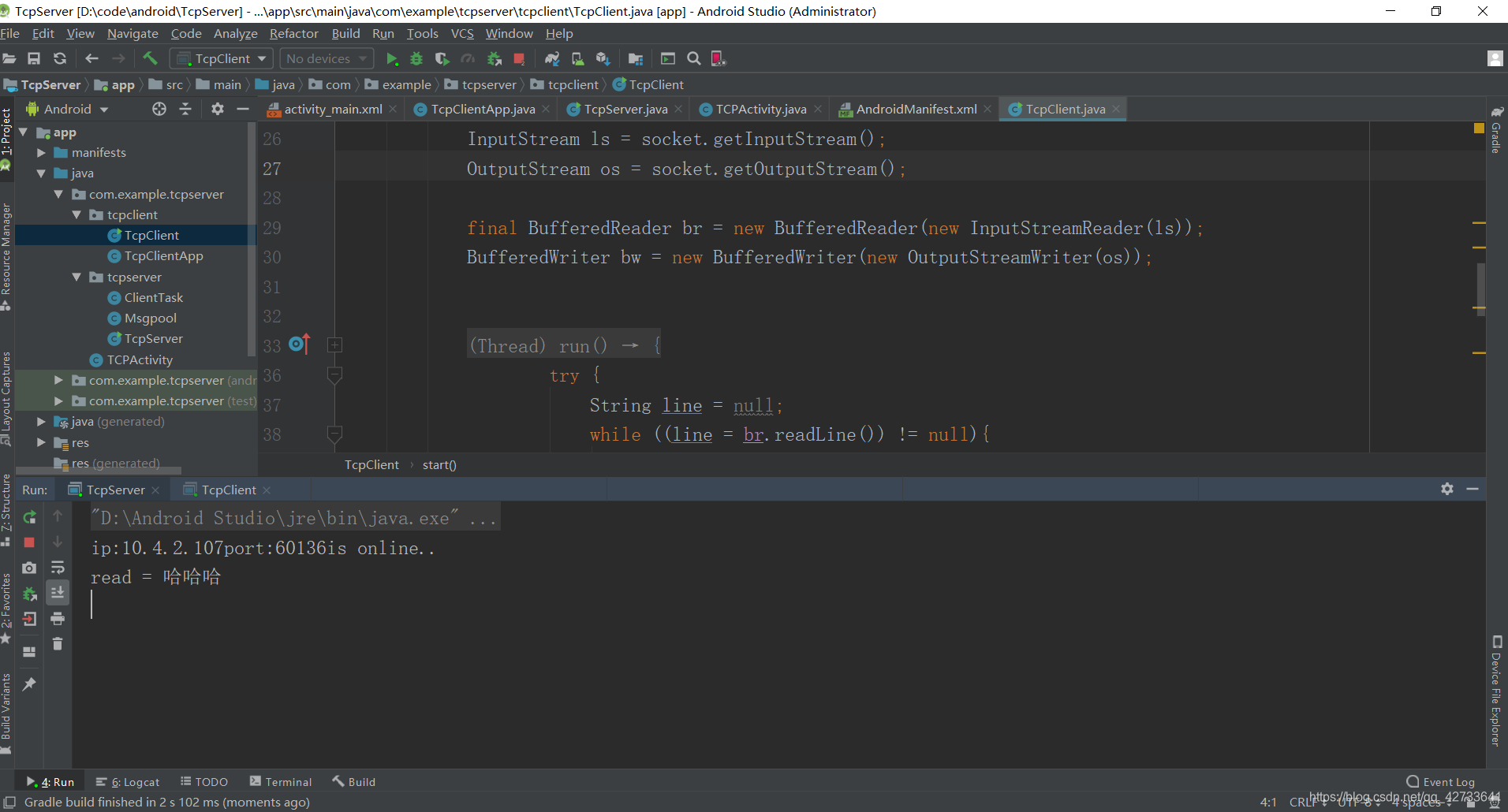Click override gutter icon on line 33
Screen dimensions: 1508x812
(300, 344)
